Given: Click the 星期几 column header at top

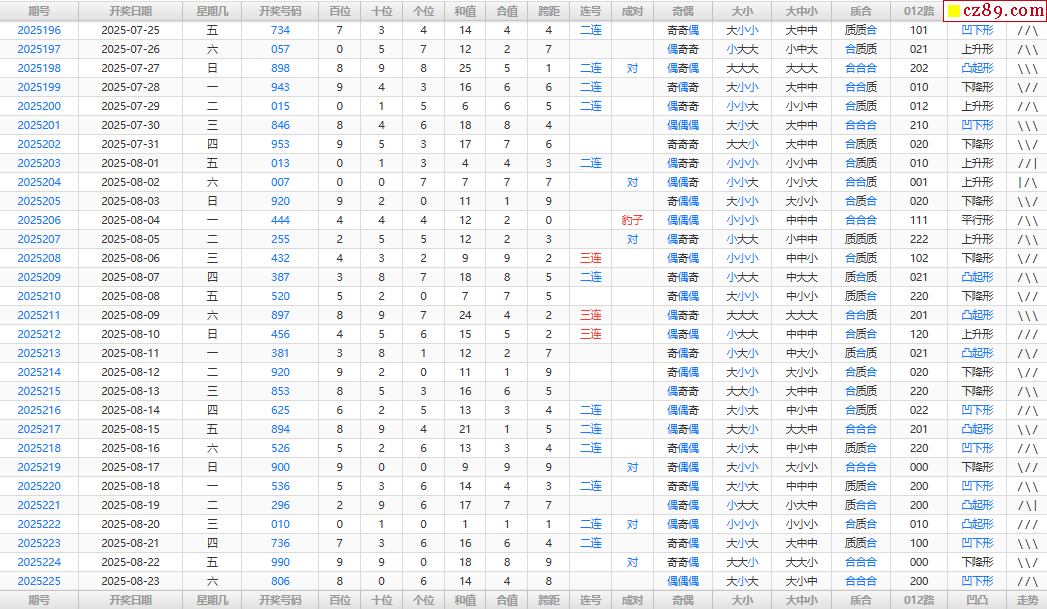Looking at the screenshot, I should coord(212,11).
